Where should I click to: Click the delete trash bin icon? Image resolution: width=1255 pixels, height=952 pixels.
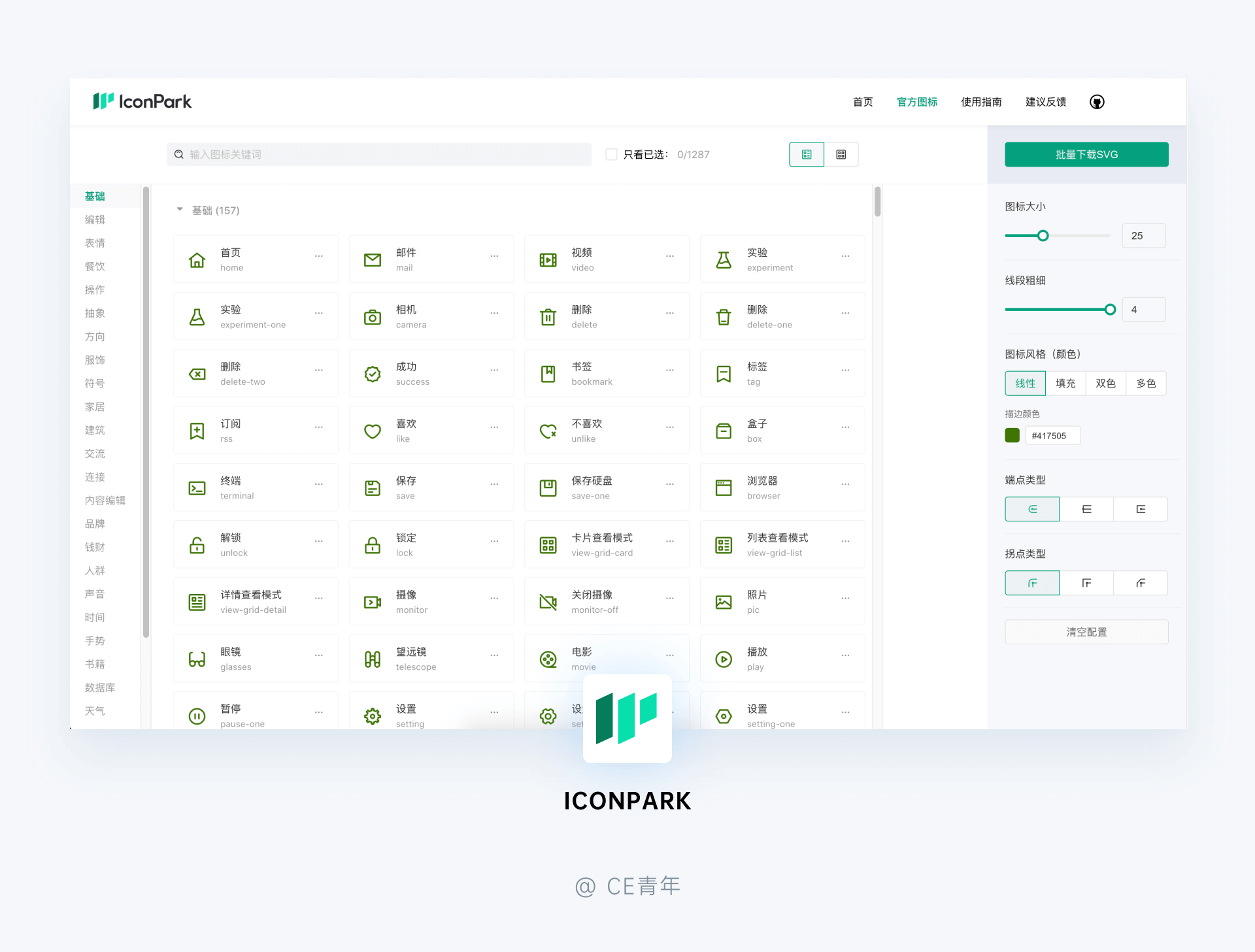pos(548,317)
